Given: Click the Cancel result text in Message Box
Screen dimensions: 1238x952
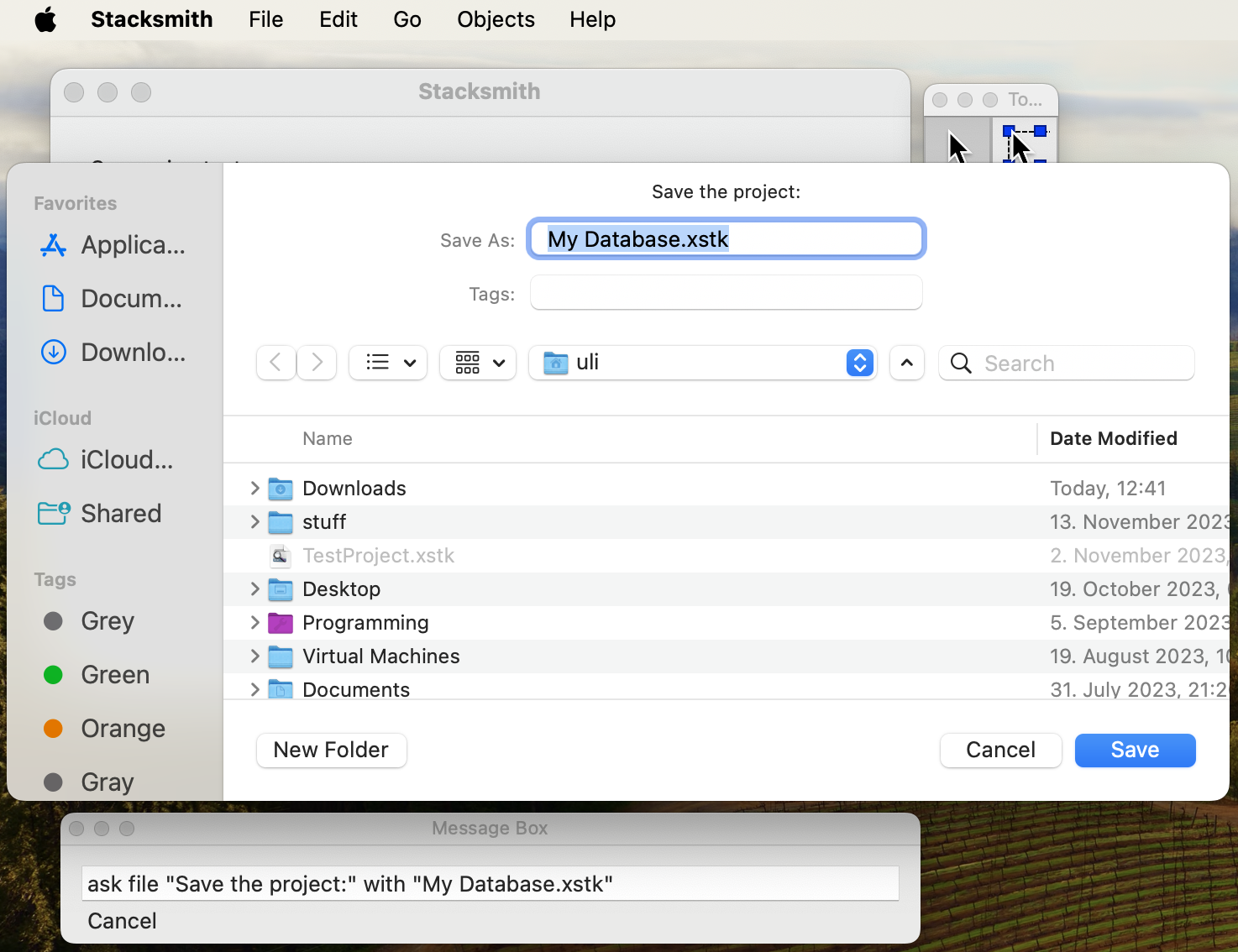Looking at the screenshot, I should coord(122,921).
